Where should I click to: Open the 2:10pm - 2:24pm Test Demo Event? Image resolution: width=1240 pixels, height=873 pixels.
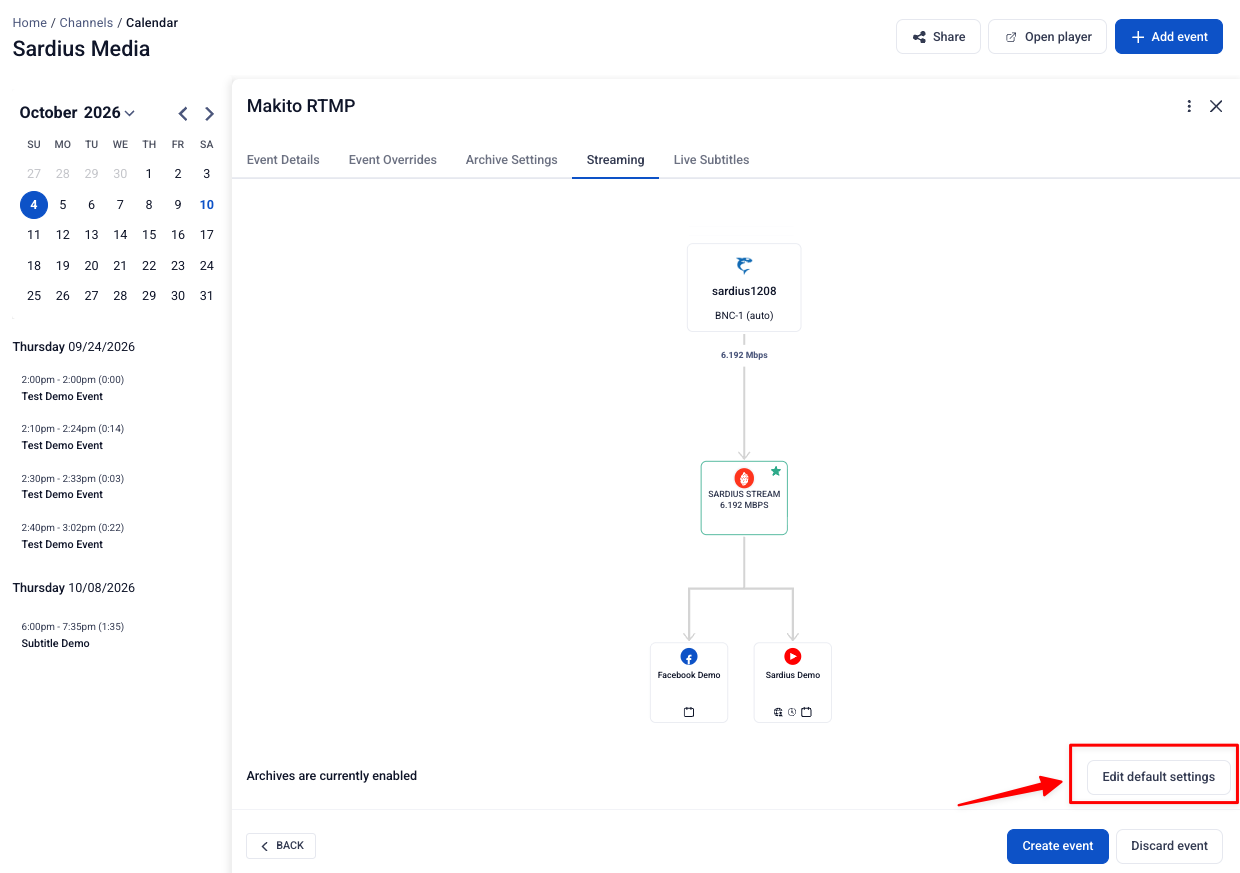point(73,437)
